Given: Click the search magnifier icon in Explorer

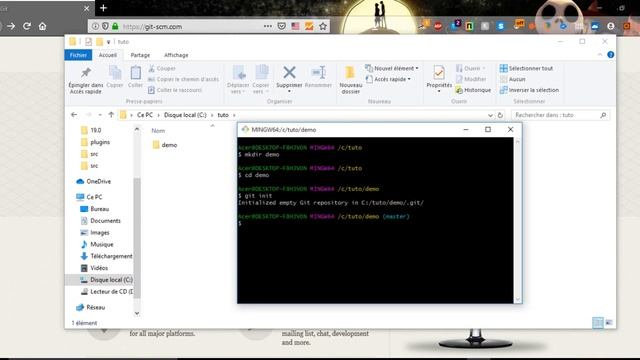Looking at the screenshot, I should coord(603,116).
